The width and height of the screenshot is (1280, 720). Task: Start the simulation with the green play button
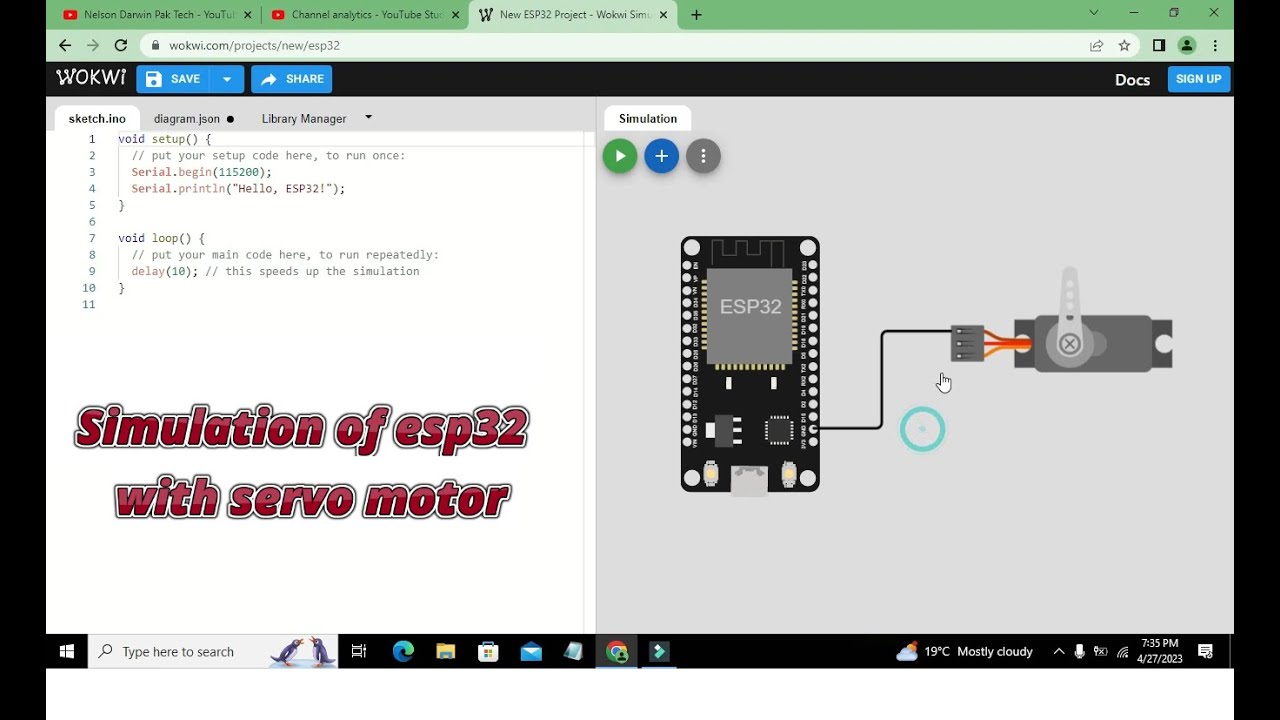pyautogui.click(x=620, y=156)
